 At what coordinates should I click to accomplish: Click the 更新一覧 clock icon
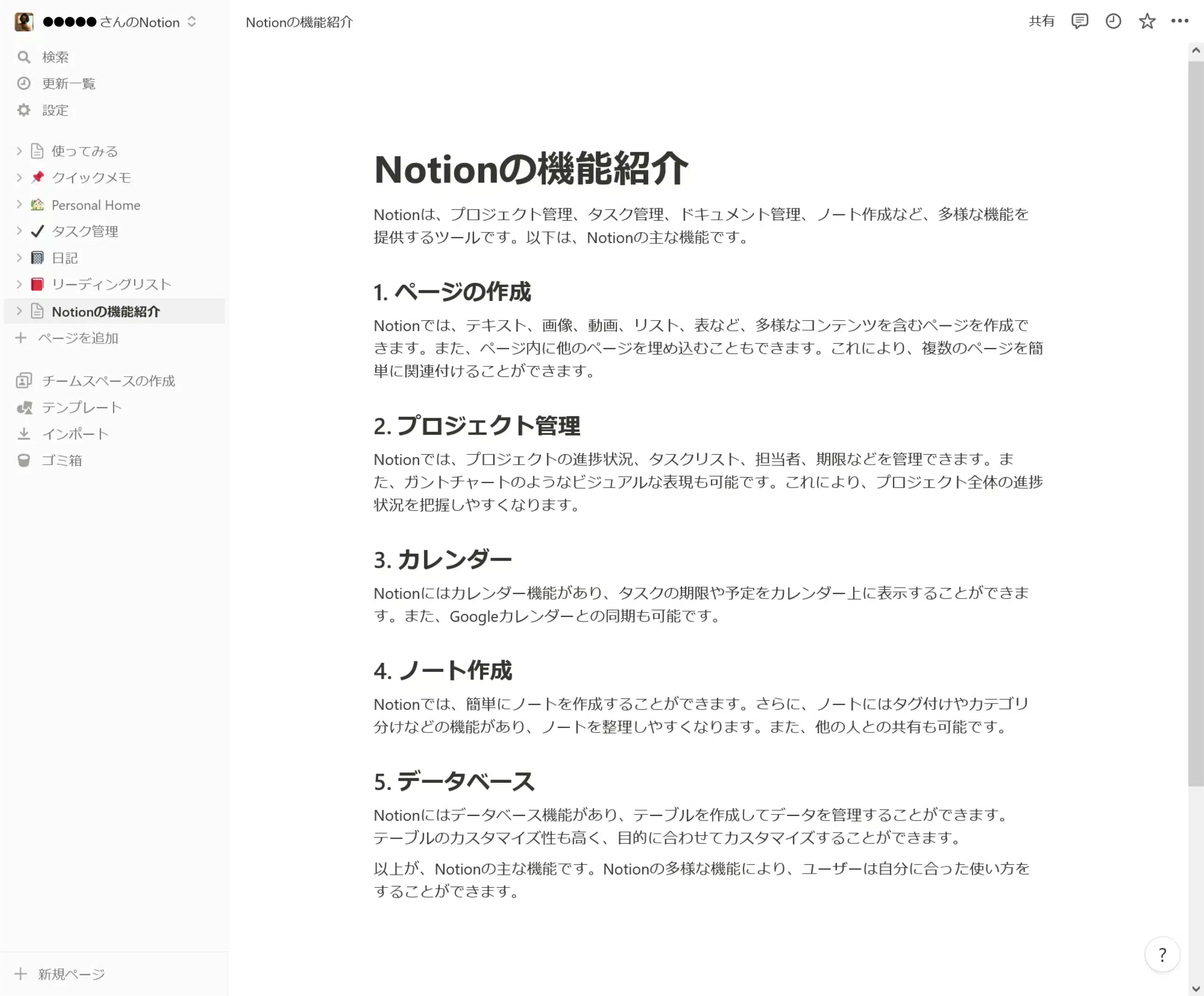[24, 83]
